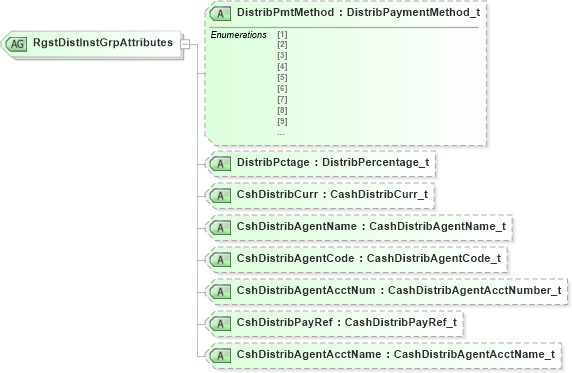Click the ellipsis below the enumeration list
The width and height of the screenshot is (572, 373).
pyautogui.click(x=281, y=134)
